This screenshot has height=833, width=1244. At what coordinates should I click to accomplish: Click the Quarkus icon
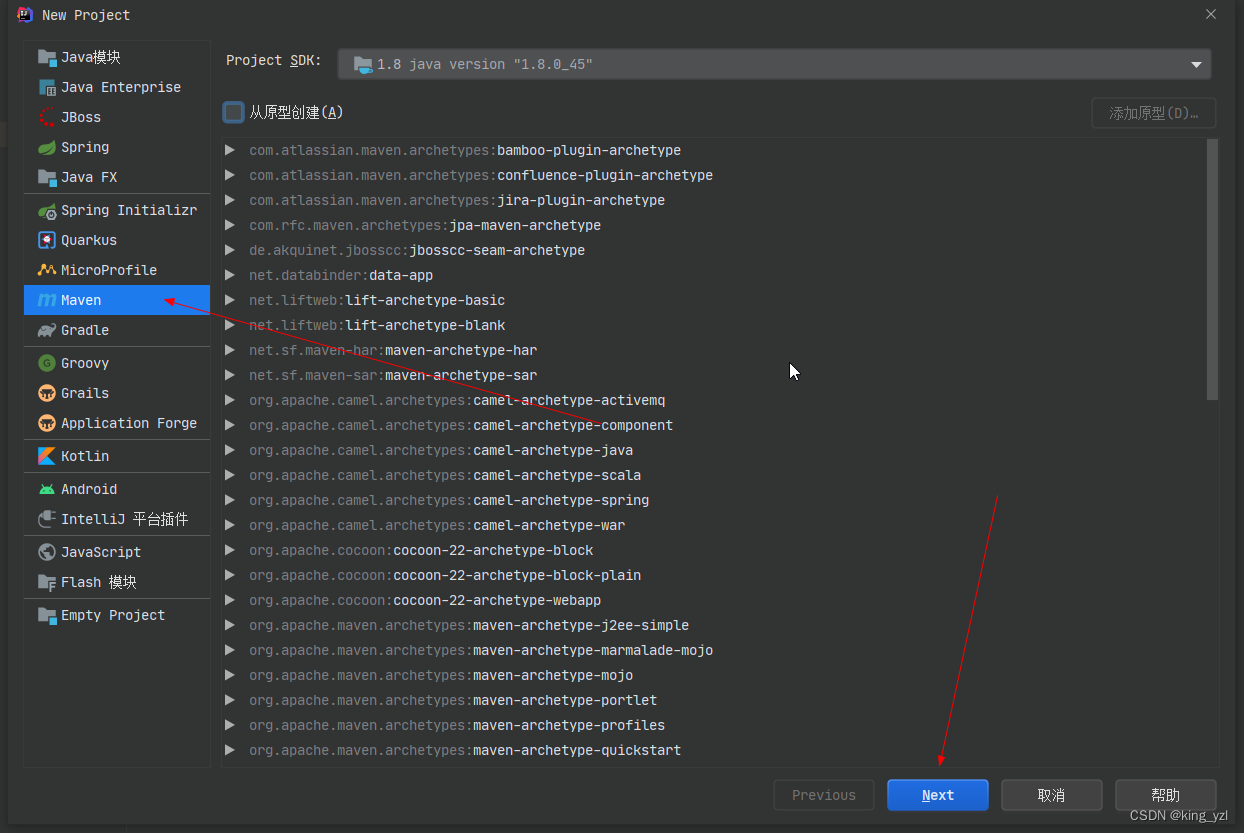tap(47, 240)
